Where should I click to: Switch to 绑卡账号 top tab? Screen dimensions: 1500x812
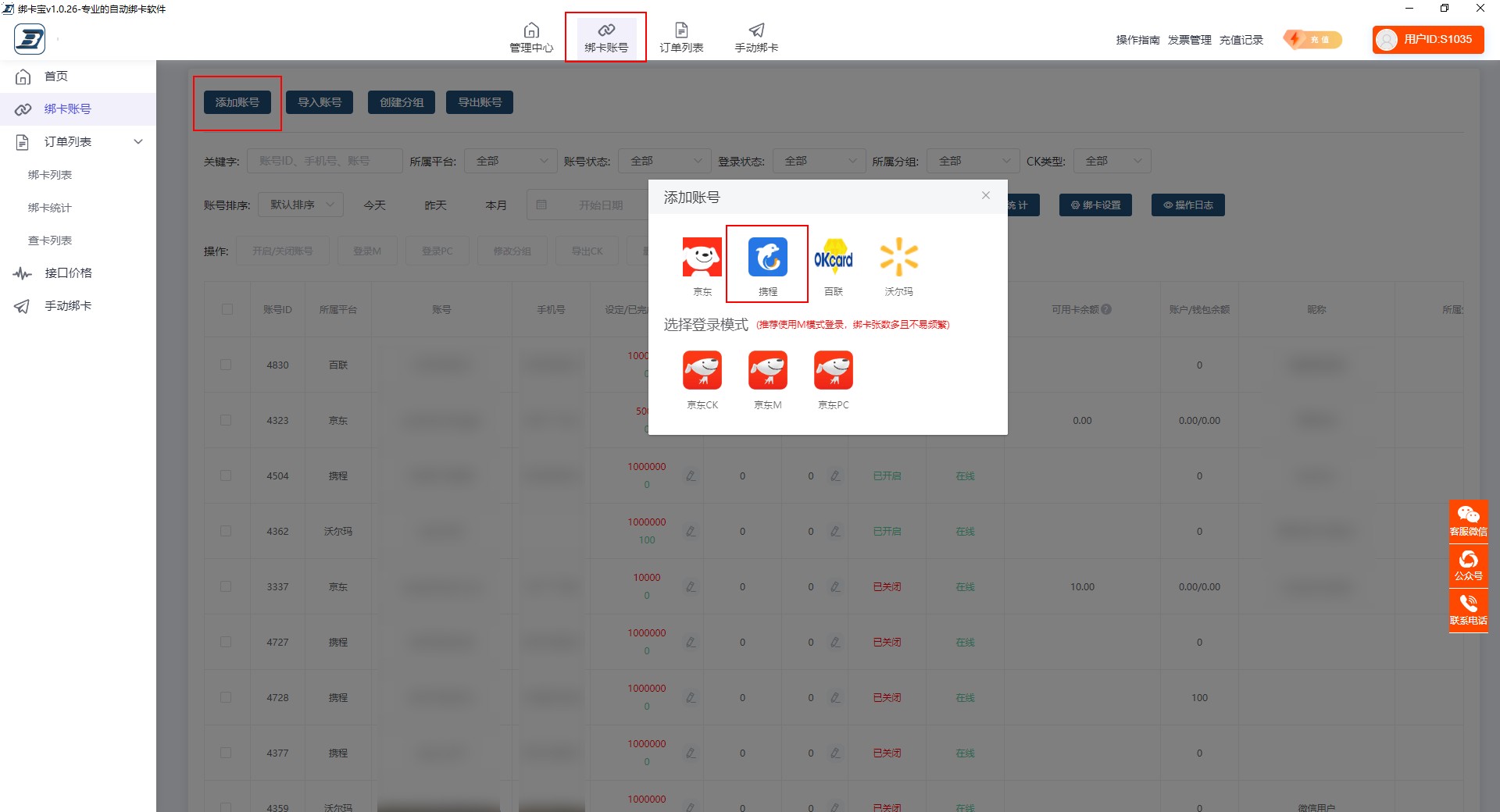606,37
